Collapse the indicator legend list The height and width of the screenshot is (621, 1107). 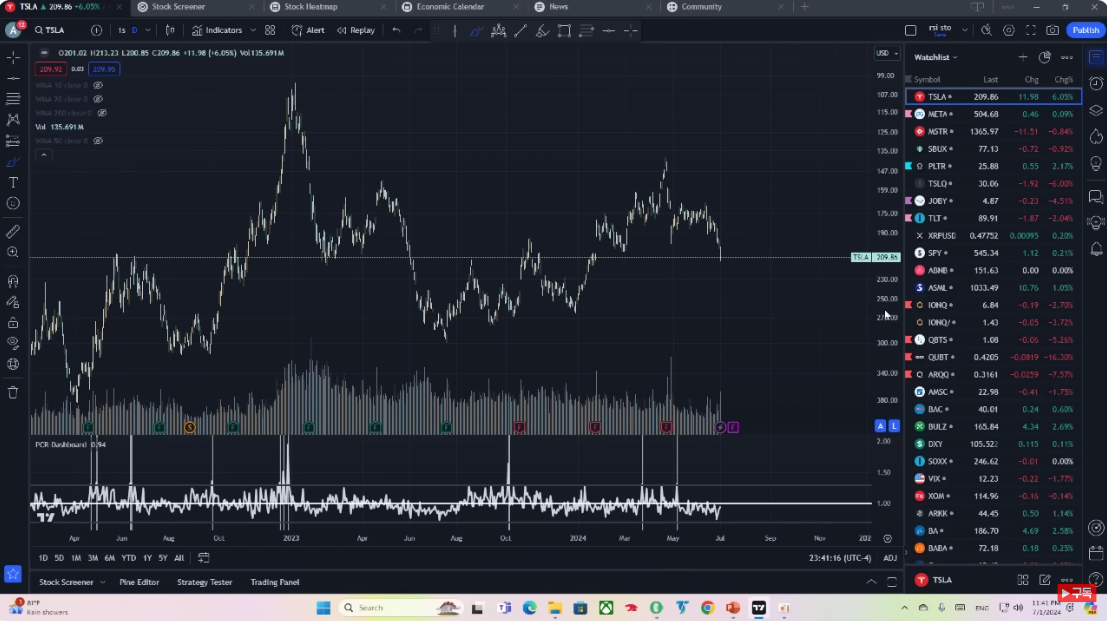click(44, 155)
